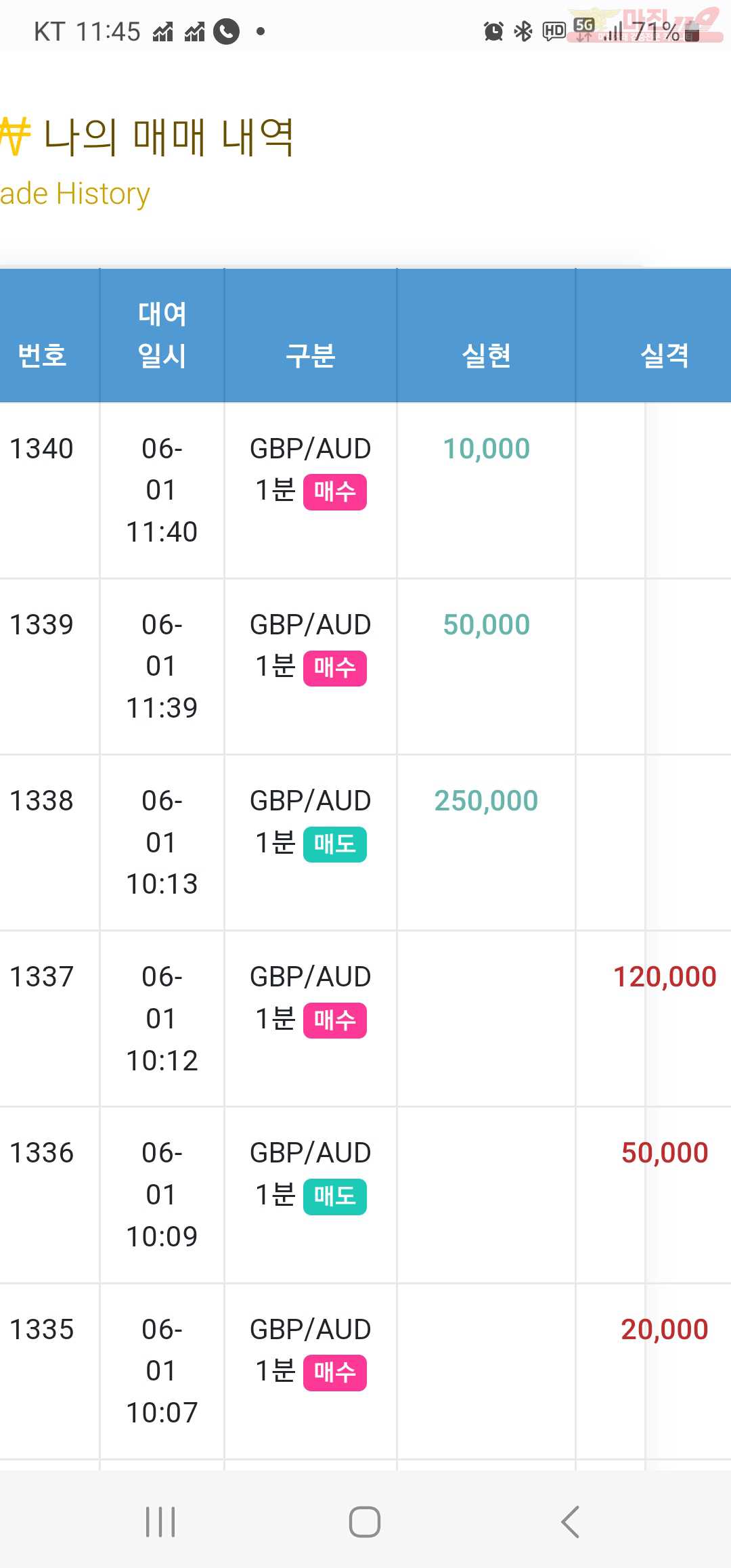Screen dimensions: 731x1568
Task: Select the 실현 column header
Action: (486, 355)
